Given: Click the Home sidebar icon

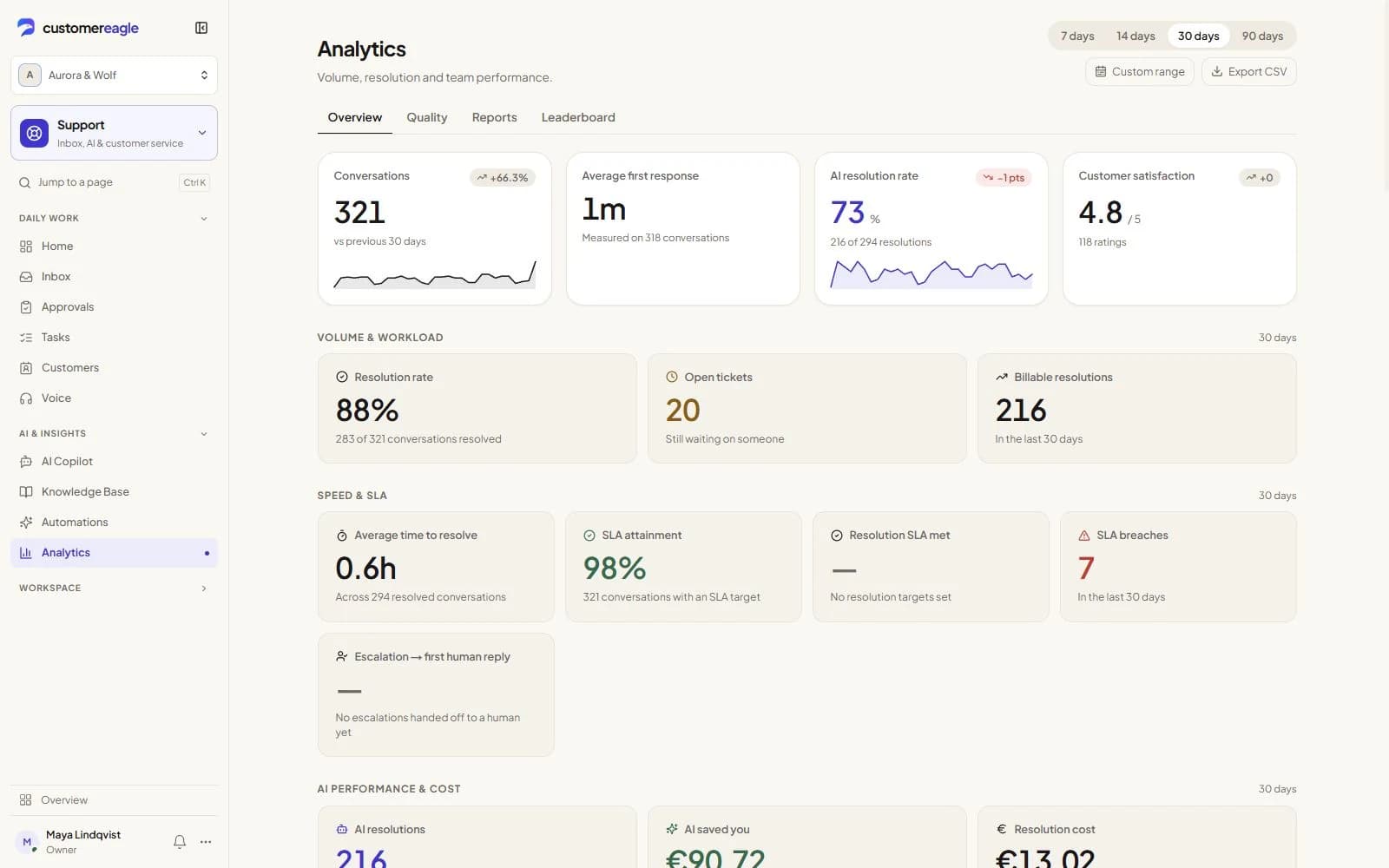Looking at the screenshot, I should tap(26, 247).
